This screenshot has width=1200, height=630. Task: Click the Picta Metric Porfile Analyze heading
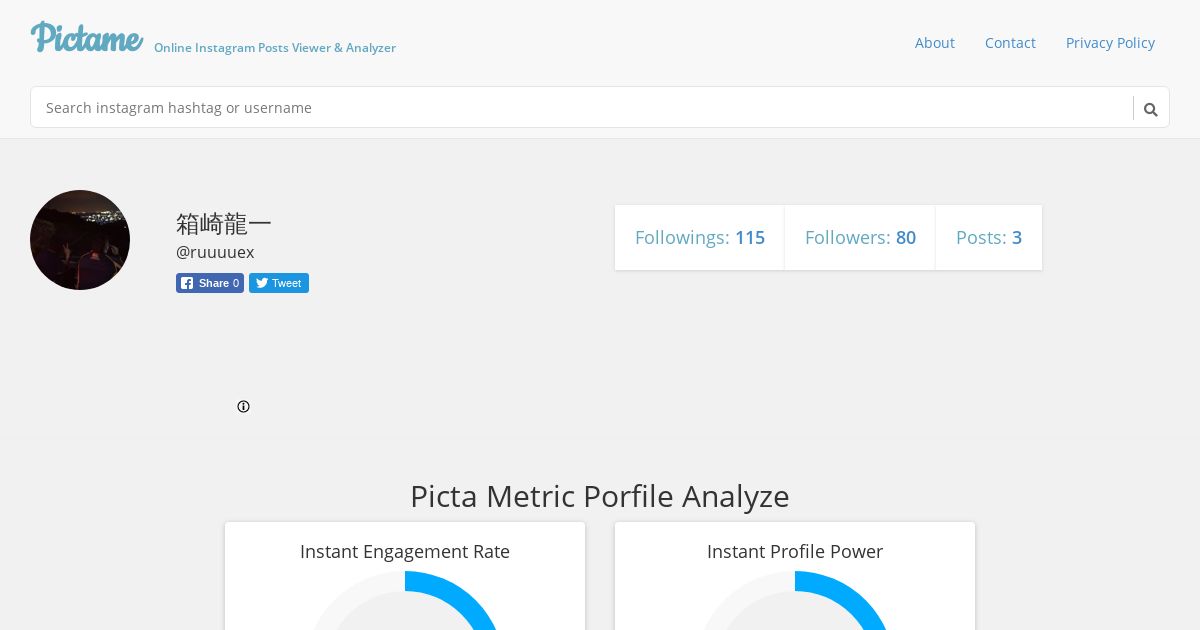600,496
